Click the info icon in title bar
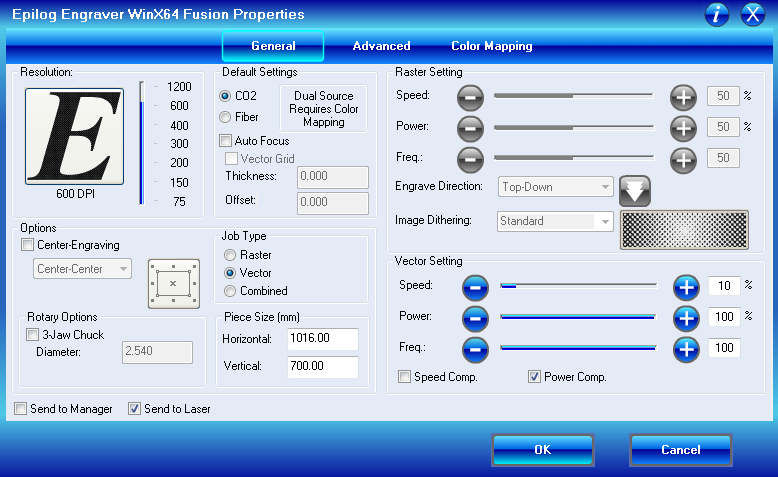Image resolution: width=778 pixels, height=477 pixels. coord(717,14)
